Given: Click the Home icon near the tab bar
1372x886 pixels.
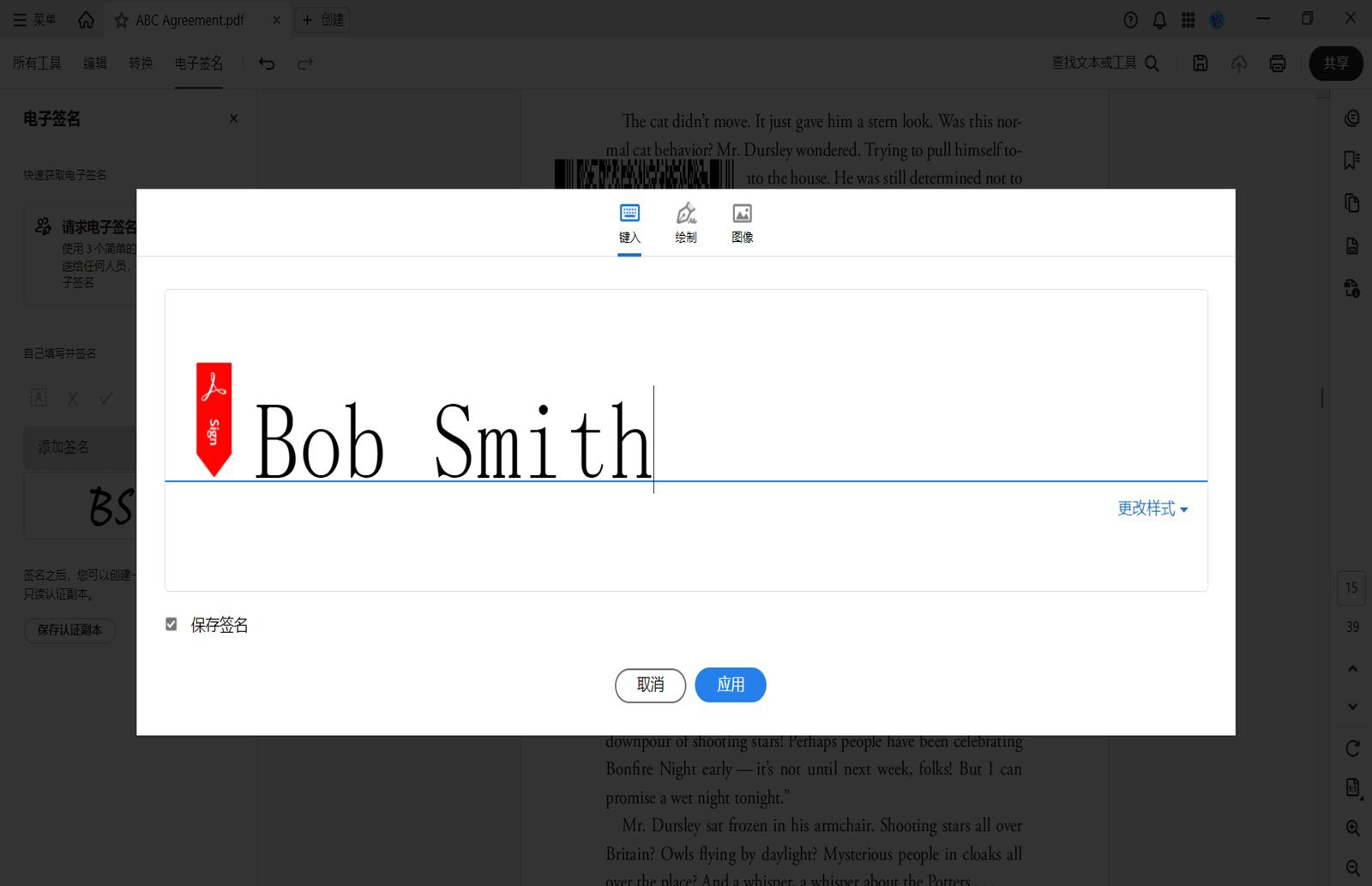Looking at the screenshot, I should click(85, 19).
